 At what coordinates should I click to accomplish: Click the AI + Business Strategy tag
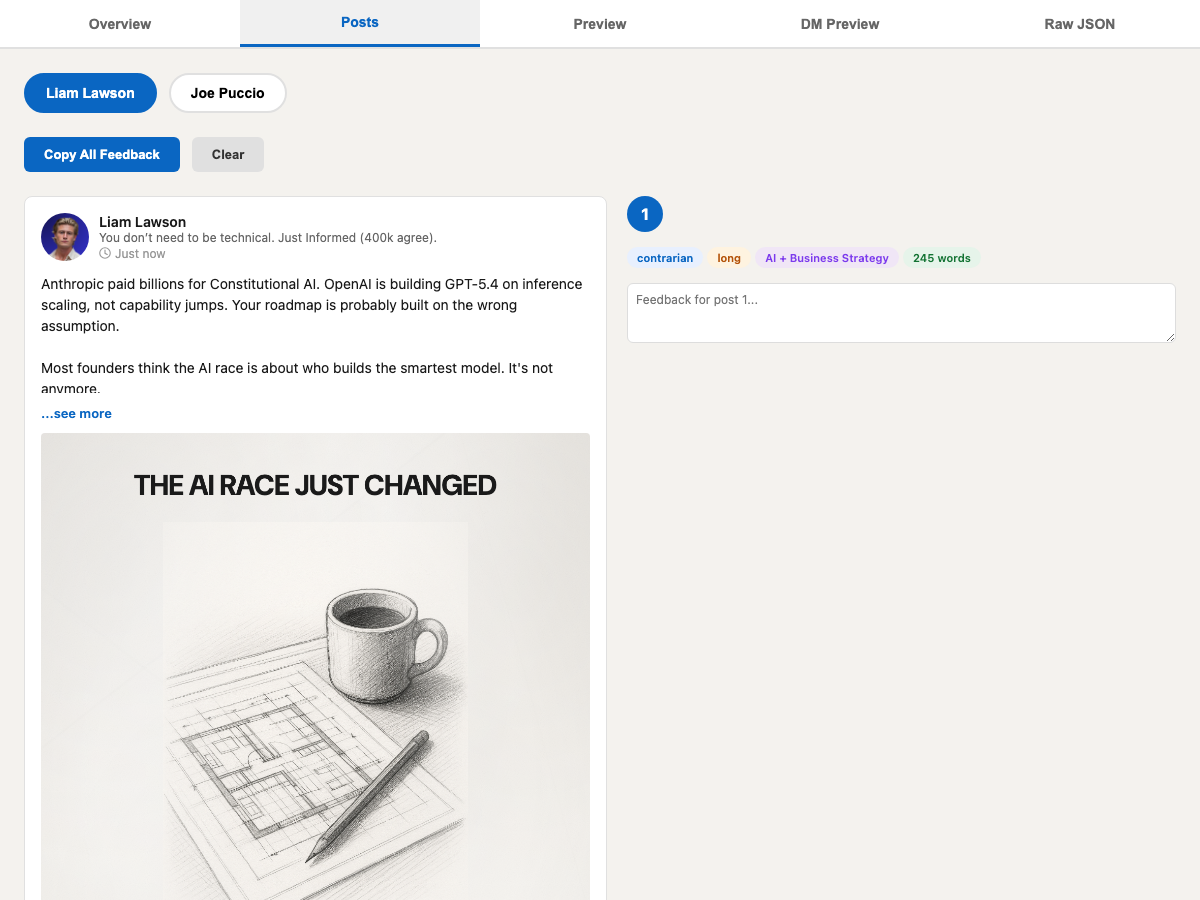click(x=827, y=258)
